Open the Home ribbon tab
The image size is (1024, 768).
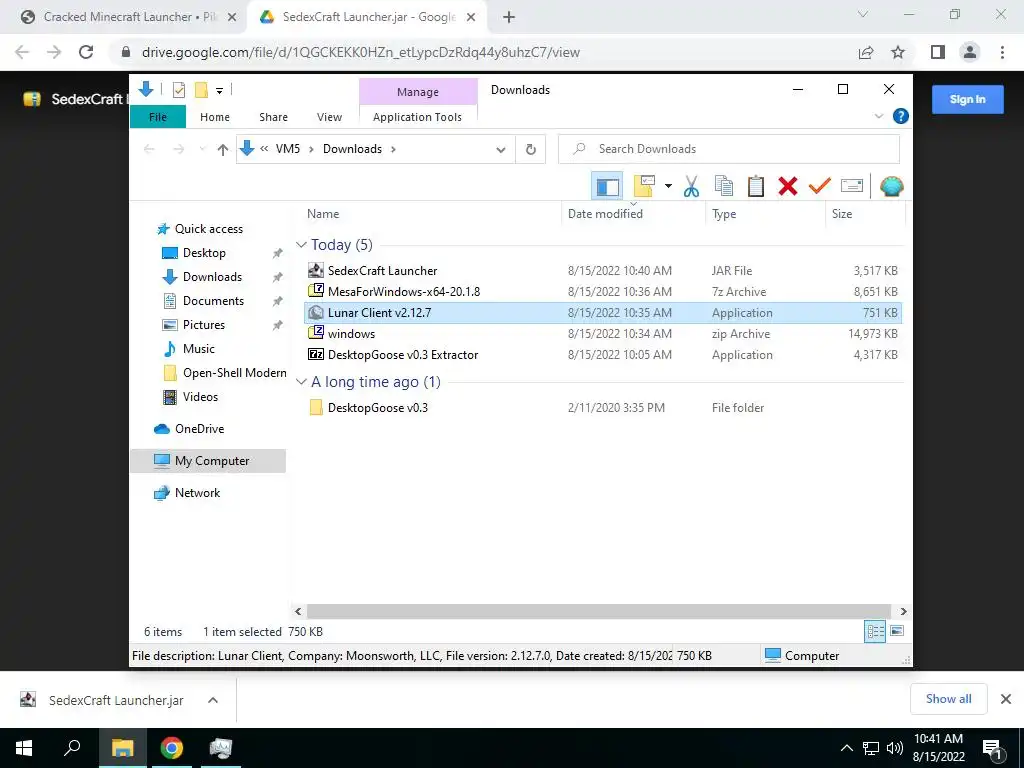215,117
